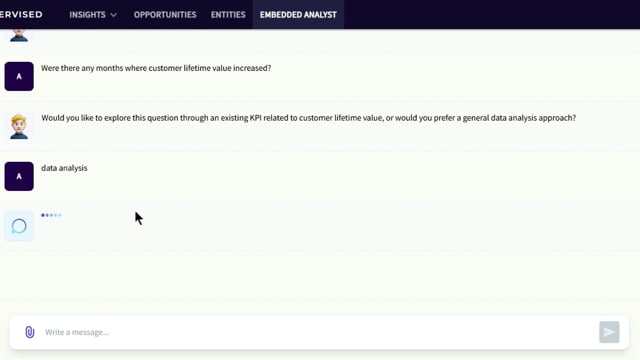Select the Embedded Analyst tab
Image resolution: width=640 pixels, height=360 pixels.
[298, 15]
